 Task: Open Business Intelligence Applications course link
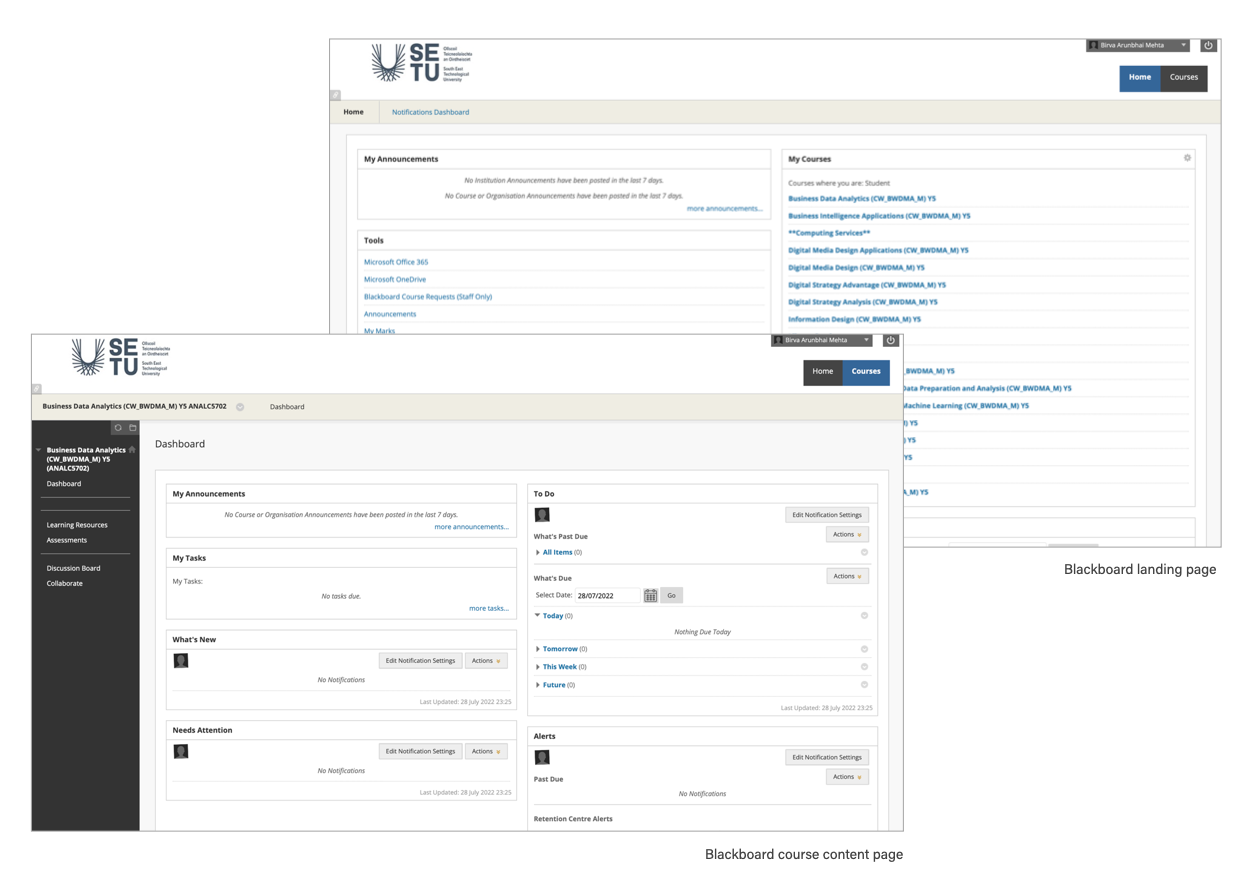click(879, 216)
